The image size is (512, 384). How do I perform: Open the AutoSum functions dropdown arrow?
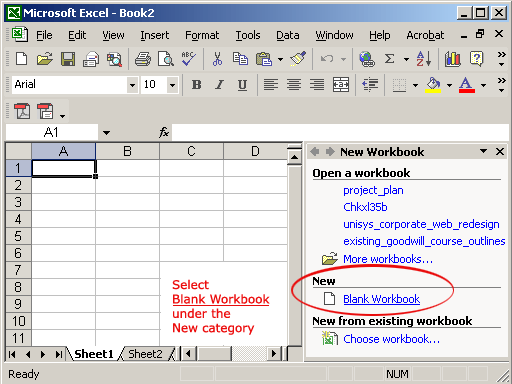point(406,59)
